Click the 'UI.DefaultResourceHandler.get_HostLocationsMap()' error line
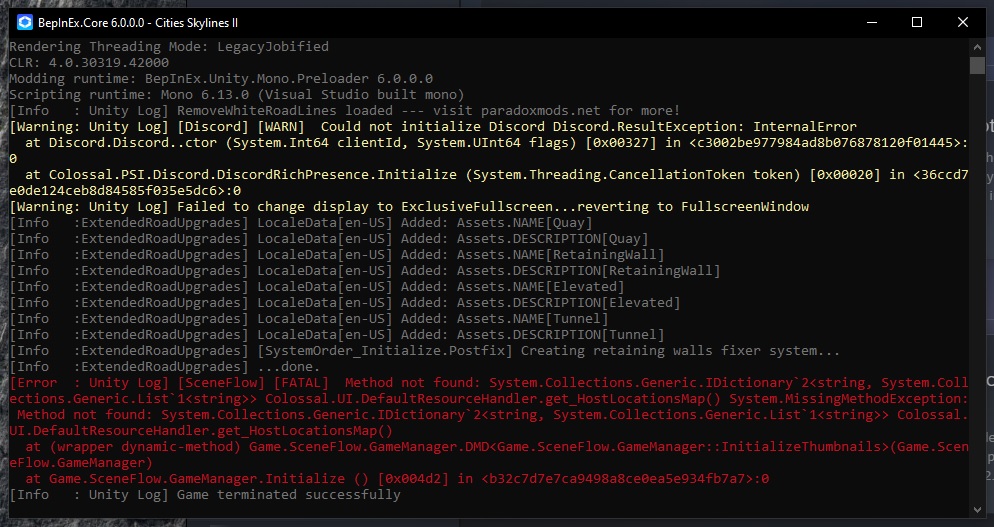Viewport: 994px width, 527px height. (201, 431)
